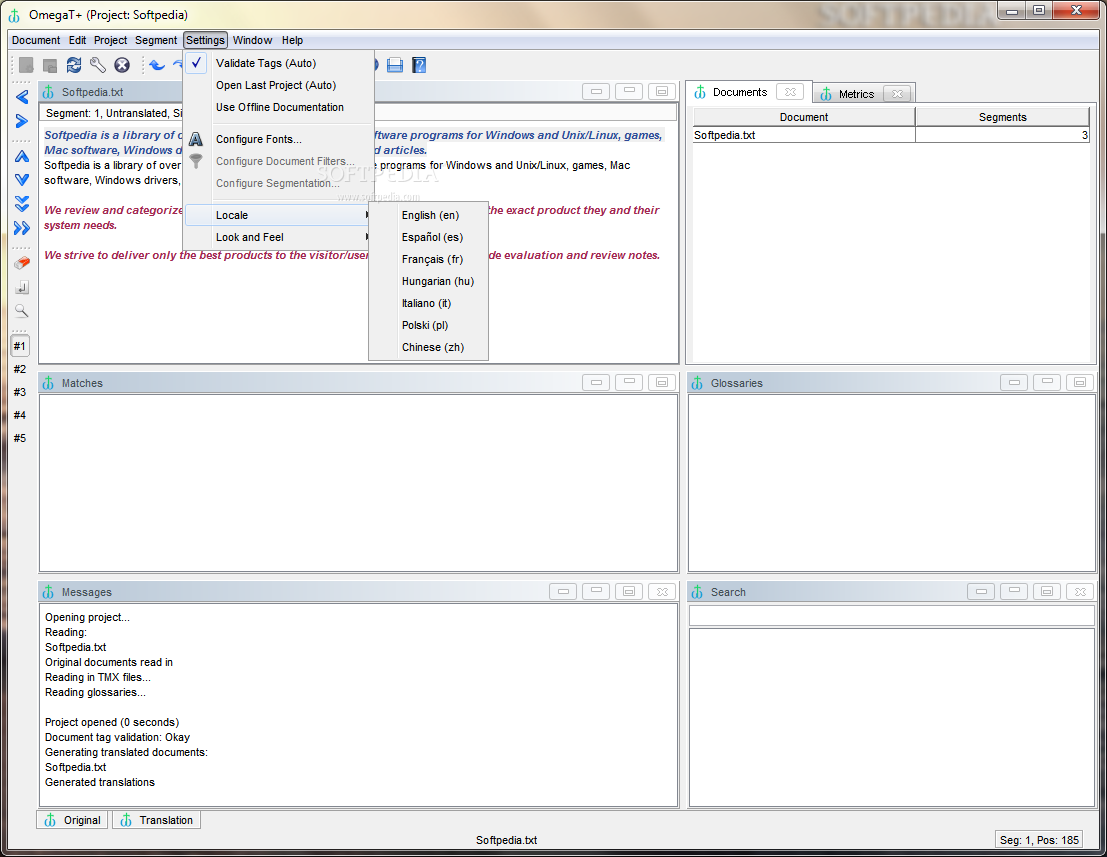Choose Italiano (it) locale
This screenshot has height=857, width=1107.
coord(429,303)
